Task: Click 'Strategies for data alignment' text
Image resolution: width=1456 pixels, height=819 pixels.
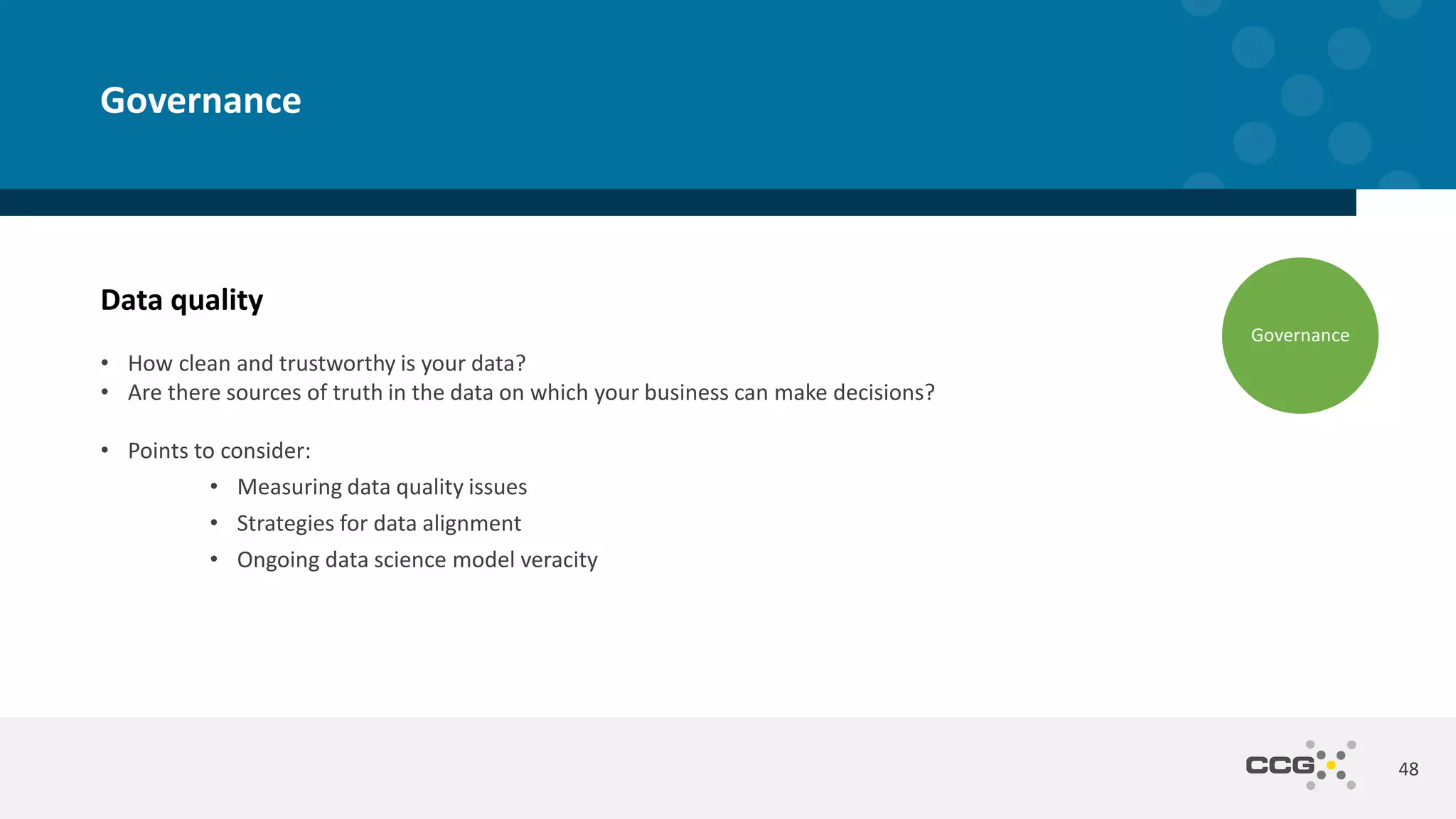Action: pyautogui.click(x=379, y=523)
